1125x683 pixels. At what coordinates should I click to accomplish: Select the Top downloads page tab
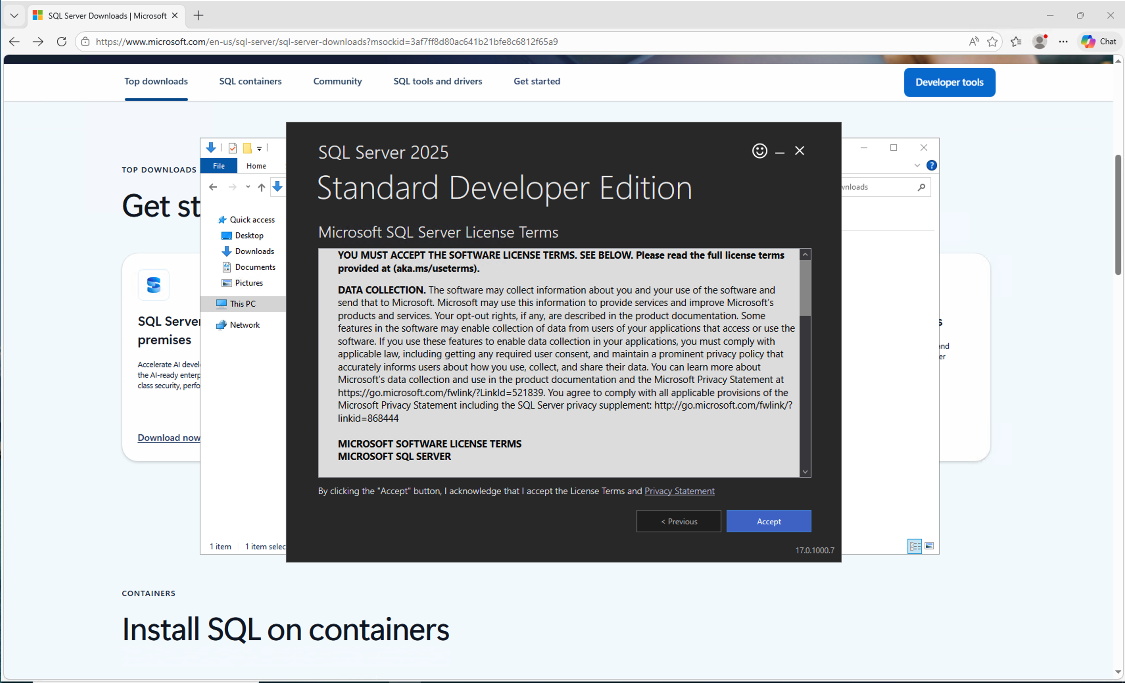(156, 82)
